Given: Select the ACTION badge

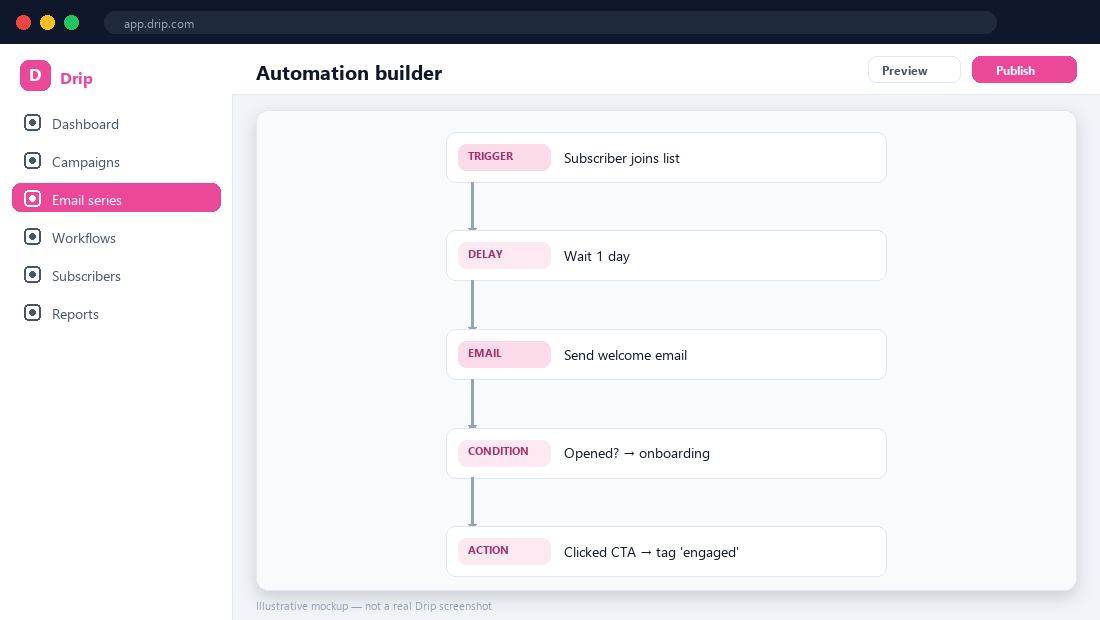Looking at the screenshot, I should click(504, 551).
